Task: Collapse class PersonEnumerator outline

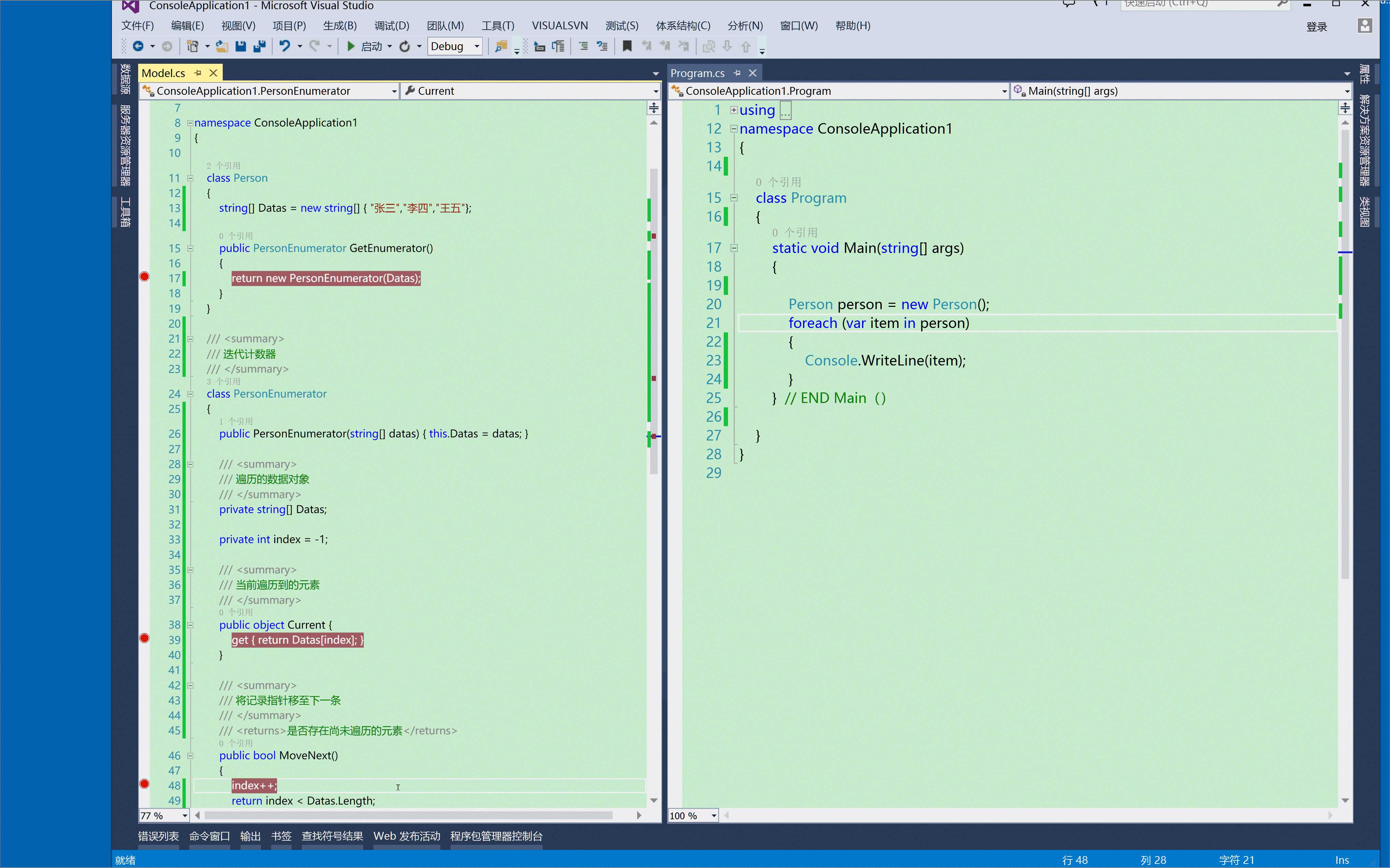Action: [190, 394]
